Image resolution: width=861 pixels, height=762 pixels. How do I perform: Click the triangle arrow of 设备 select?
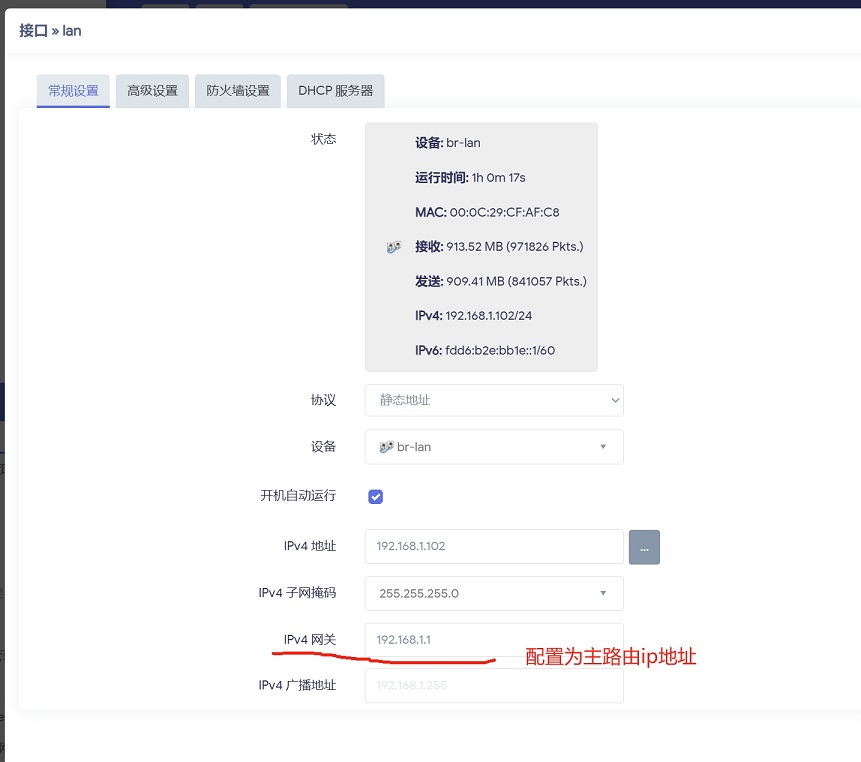[x=603, y=447]
